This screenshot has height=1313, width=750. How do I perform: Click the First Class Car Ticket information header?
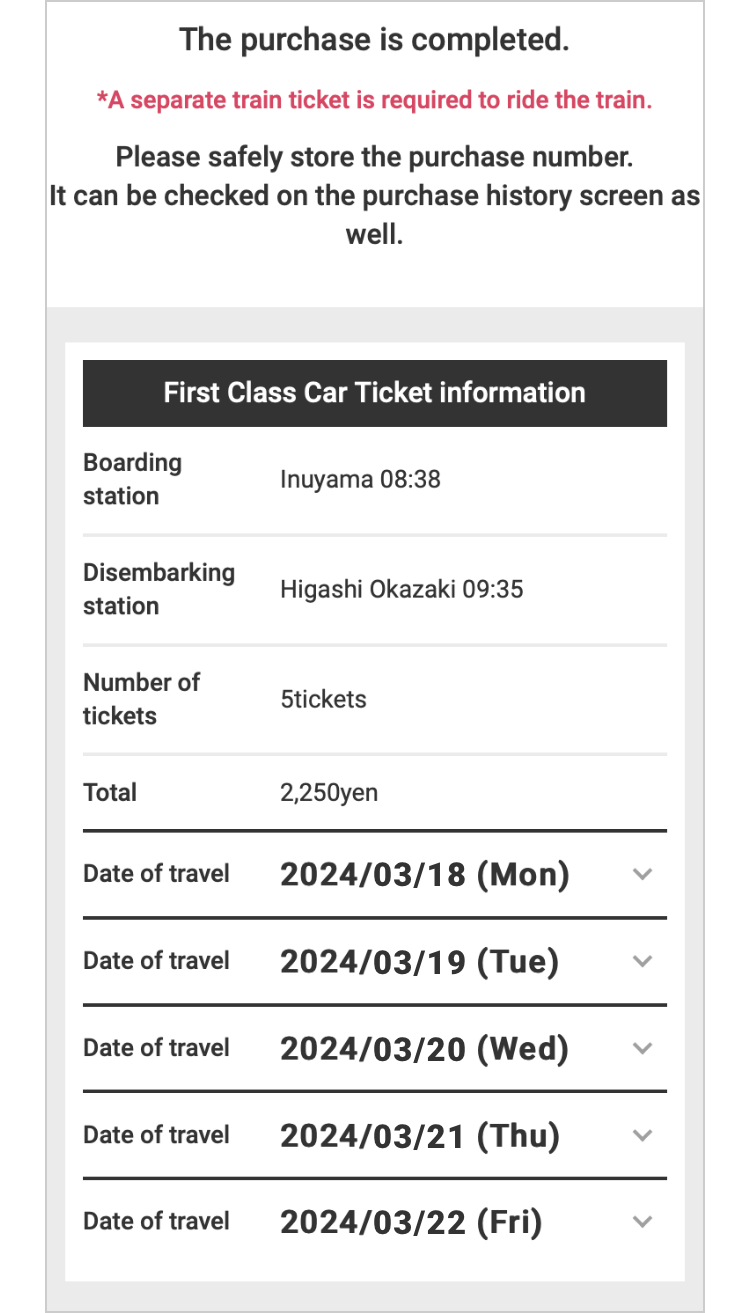click(x=374, y=392)
